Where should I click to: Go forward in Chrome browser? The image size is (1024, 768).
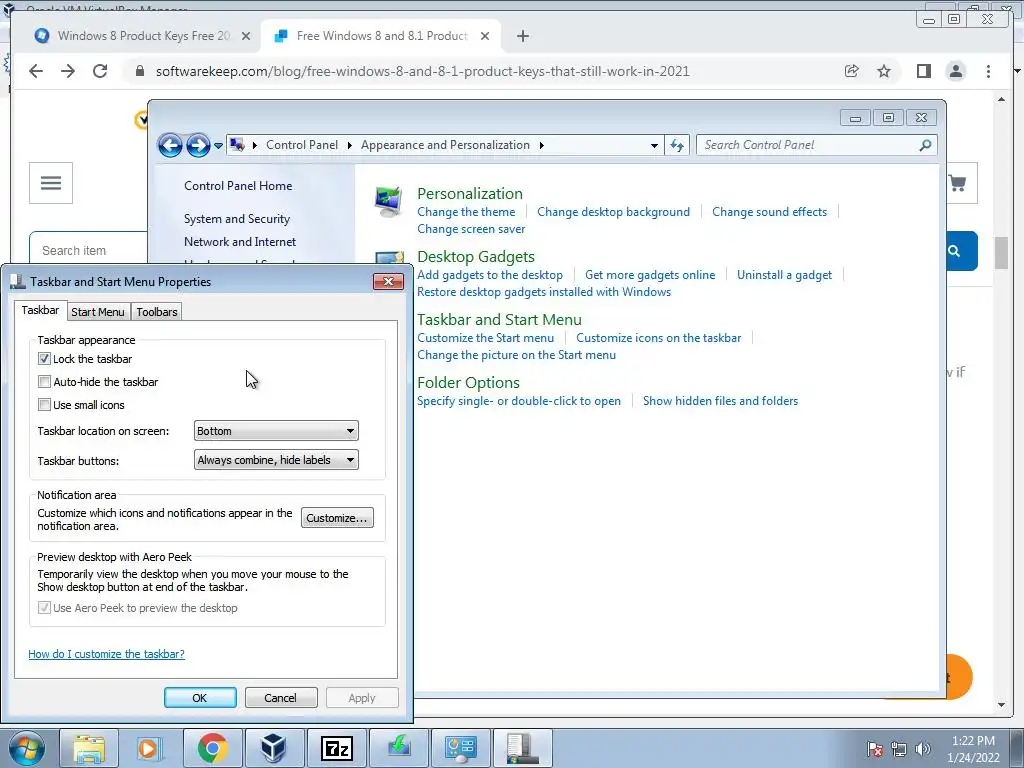[x=68, y=71]
